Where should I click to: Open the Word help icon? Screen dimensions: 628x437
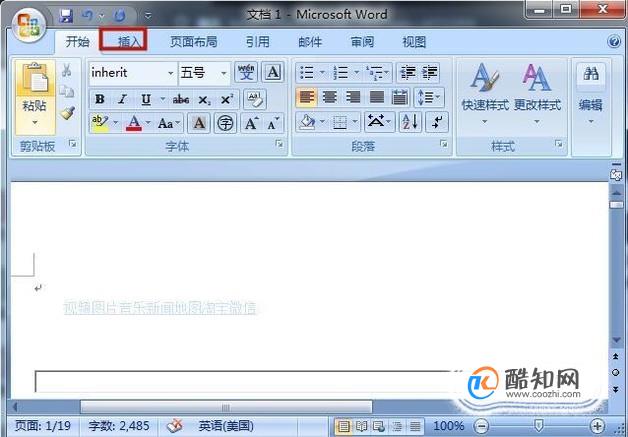(x=614, y=41)
